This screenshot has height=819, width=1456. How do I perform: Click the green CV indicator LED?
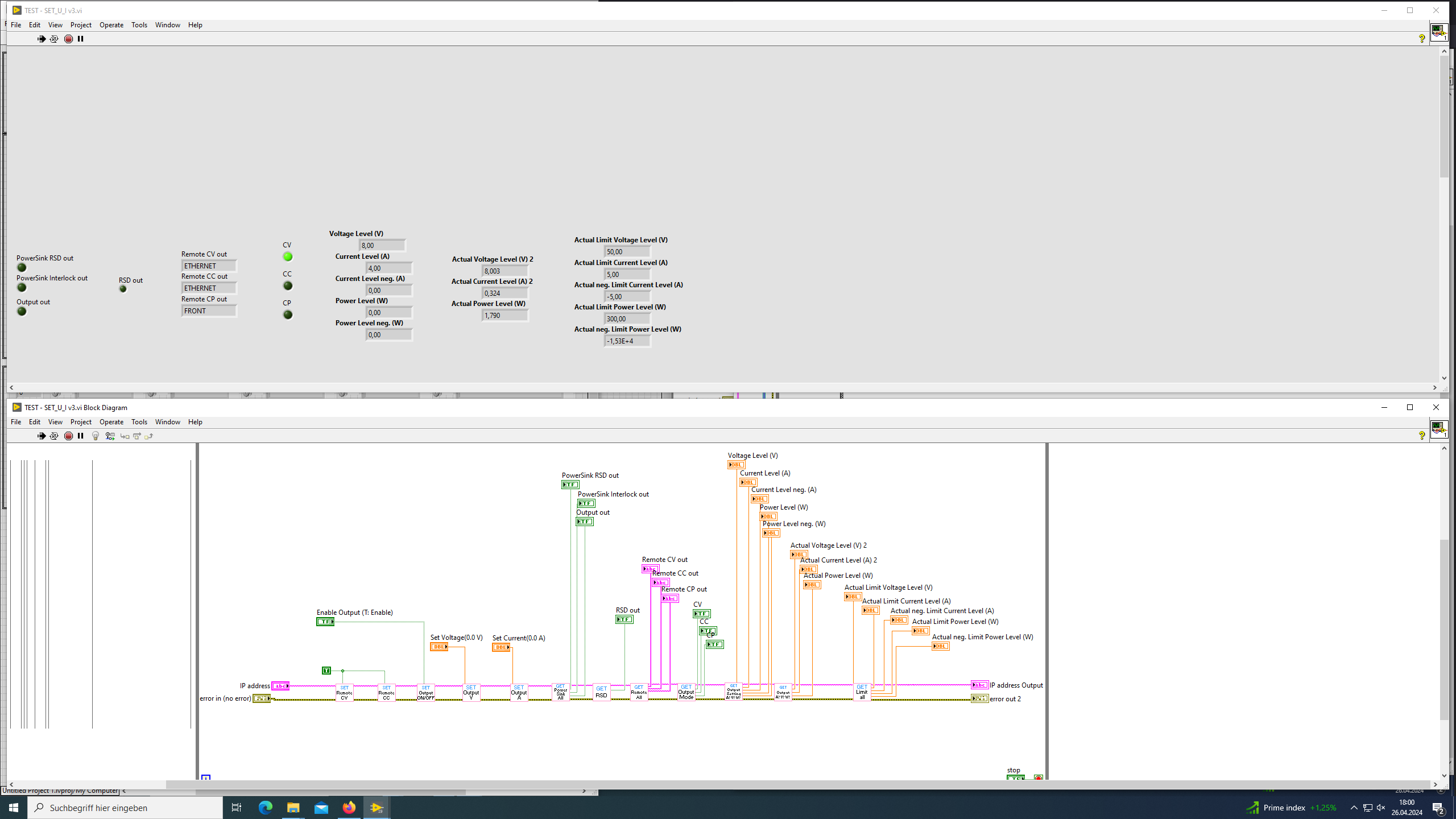pos(288,257)
